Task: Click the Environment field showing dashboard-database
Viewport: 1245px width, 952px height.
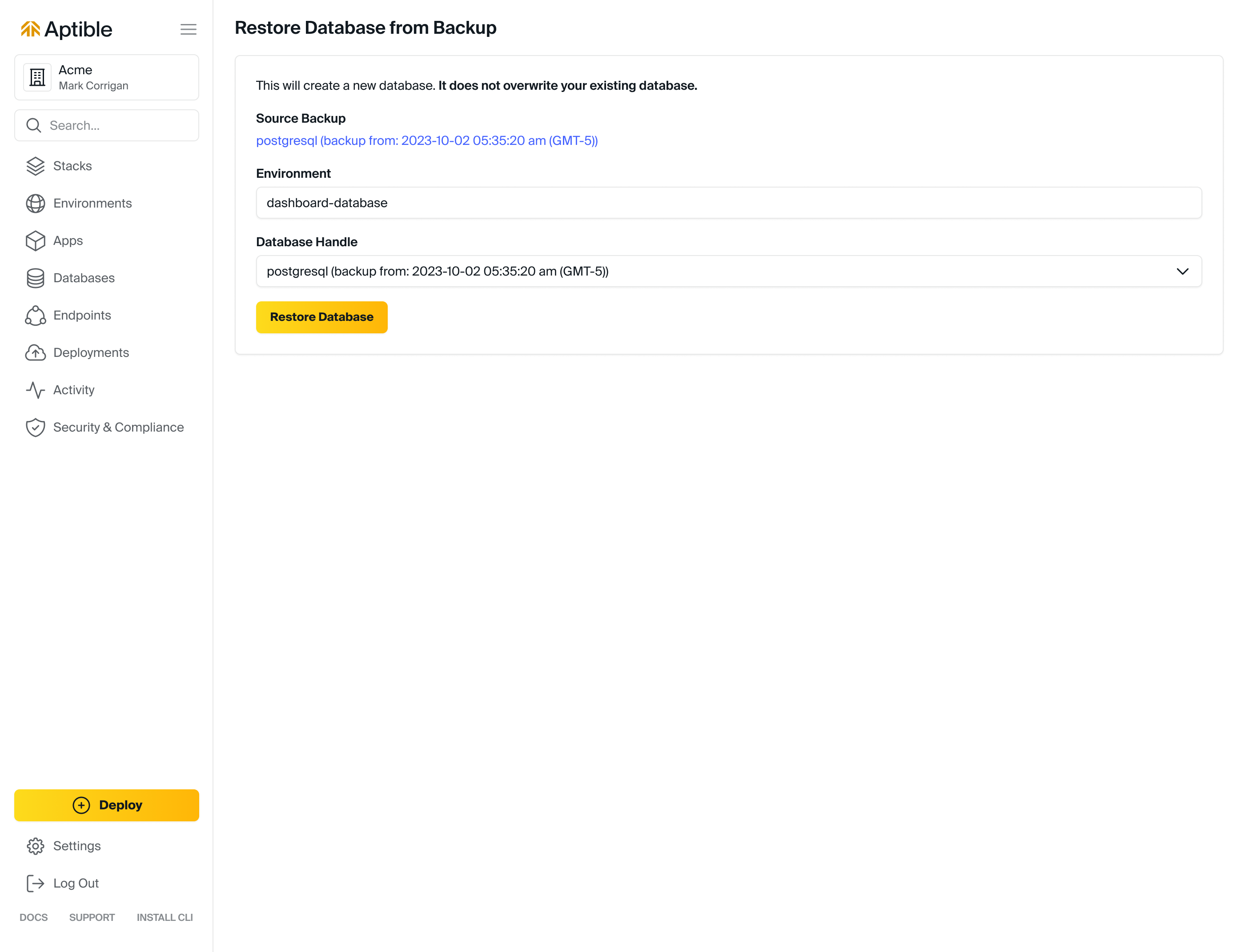Action: pos(728,203)
